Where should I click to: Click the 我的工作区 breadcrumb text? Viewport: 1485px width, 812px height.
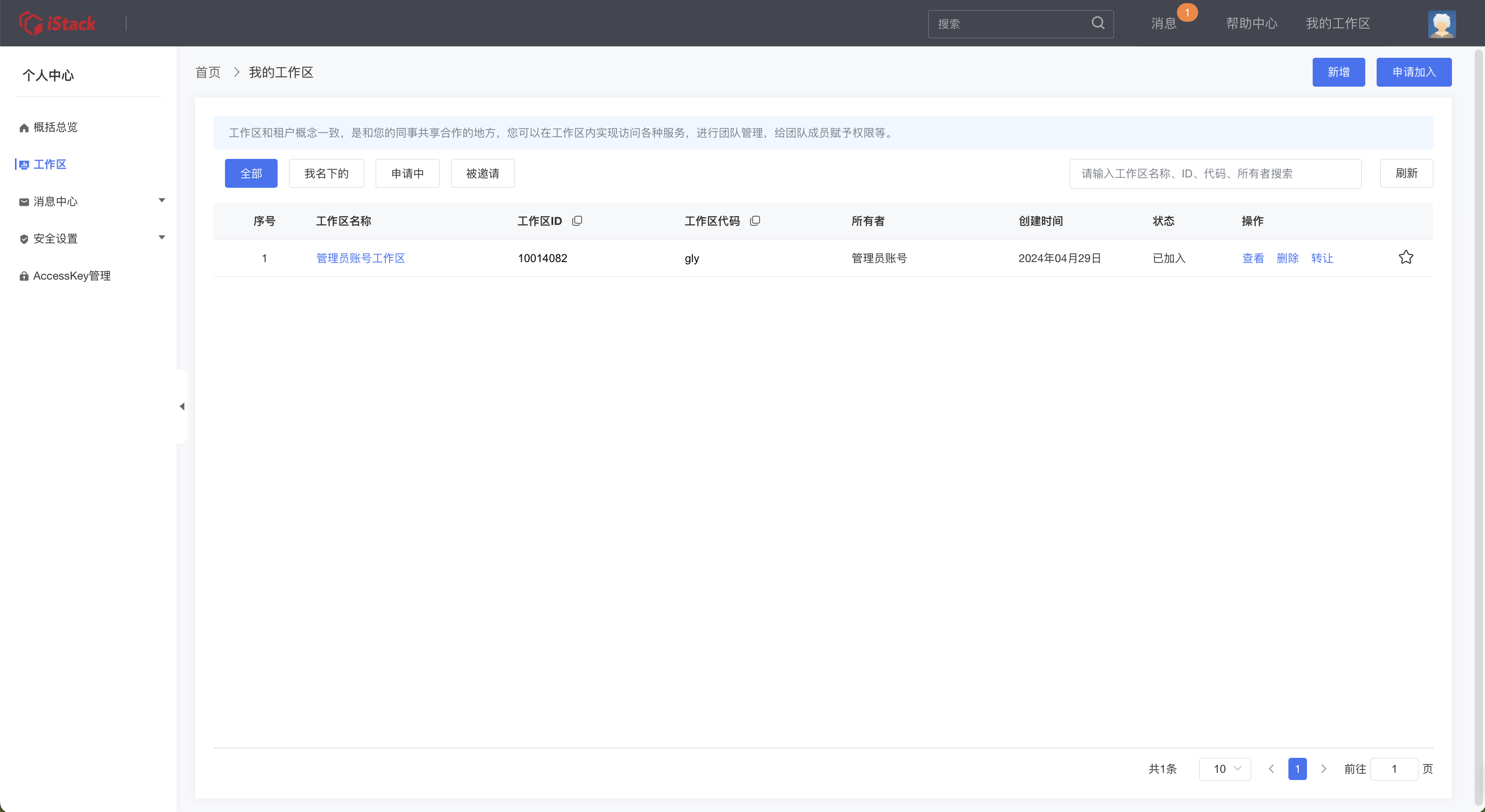pyautogui.click(x=281, y=72)
